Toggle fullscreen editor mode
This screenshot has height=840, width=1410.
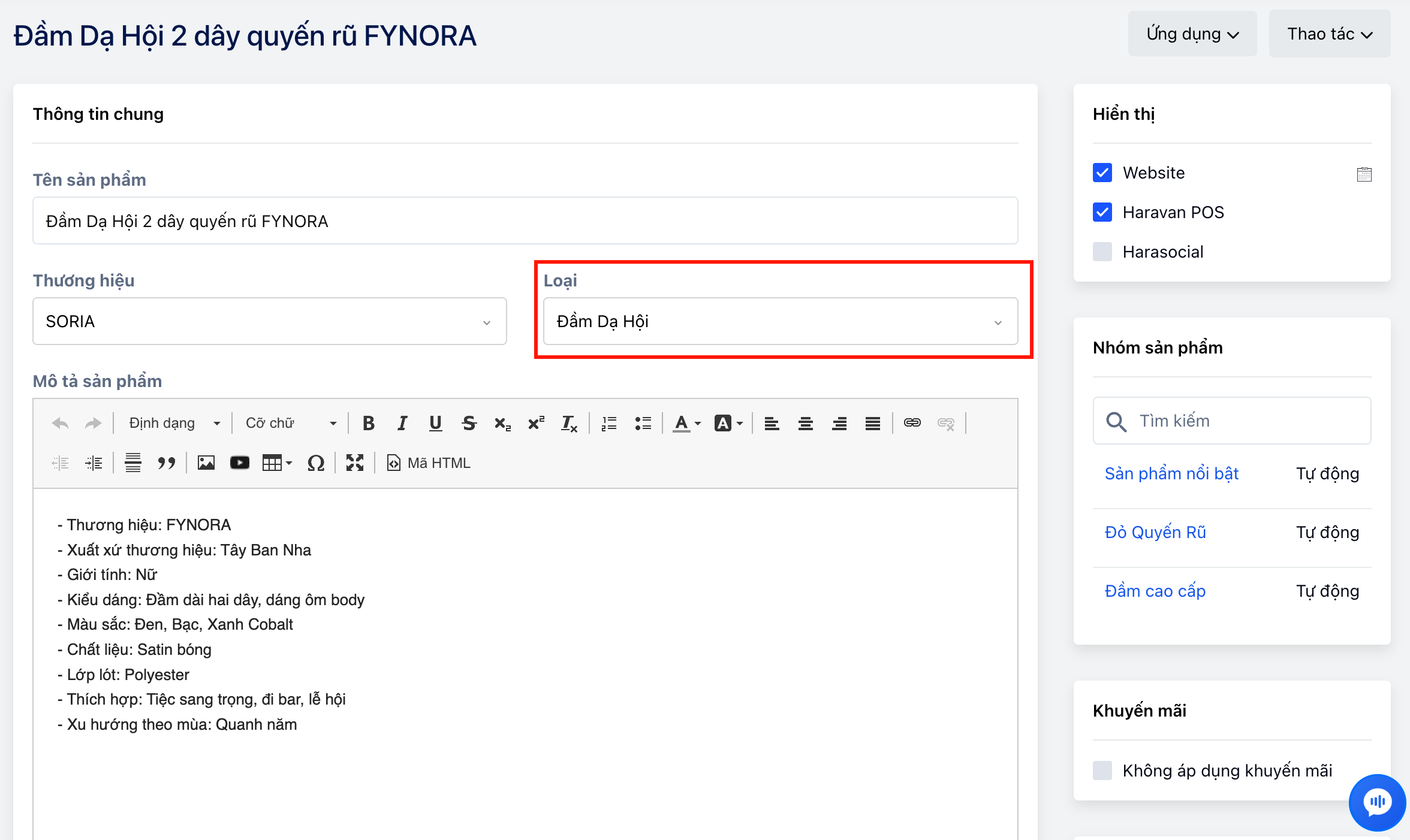coord(355,463)
